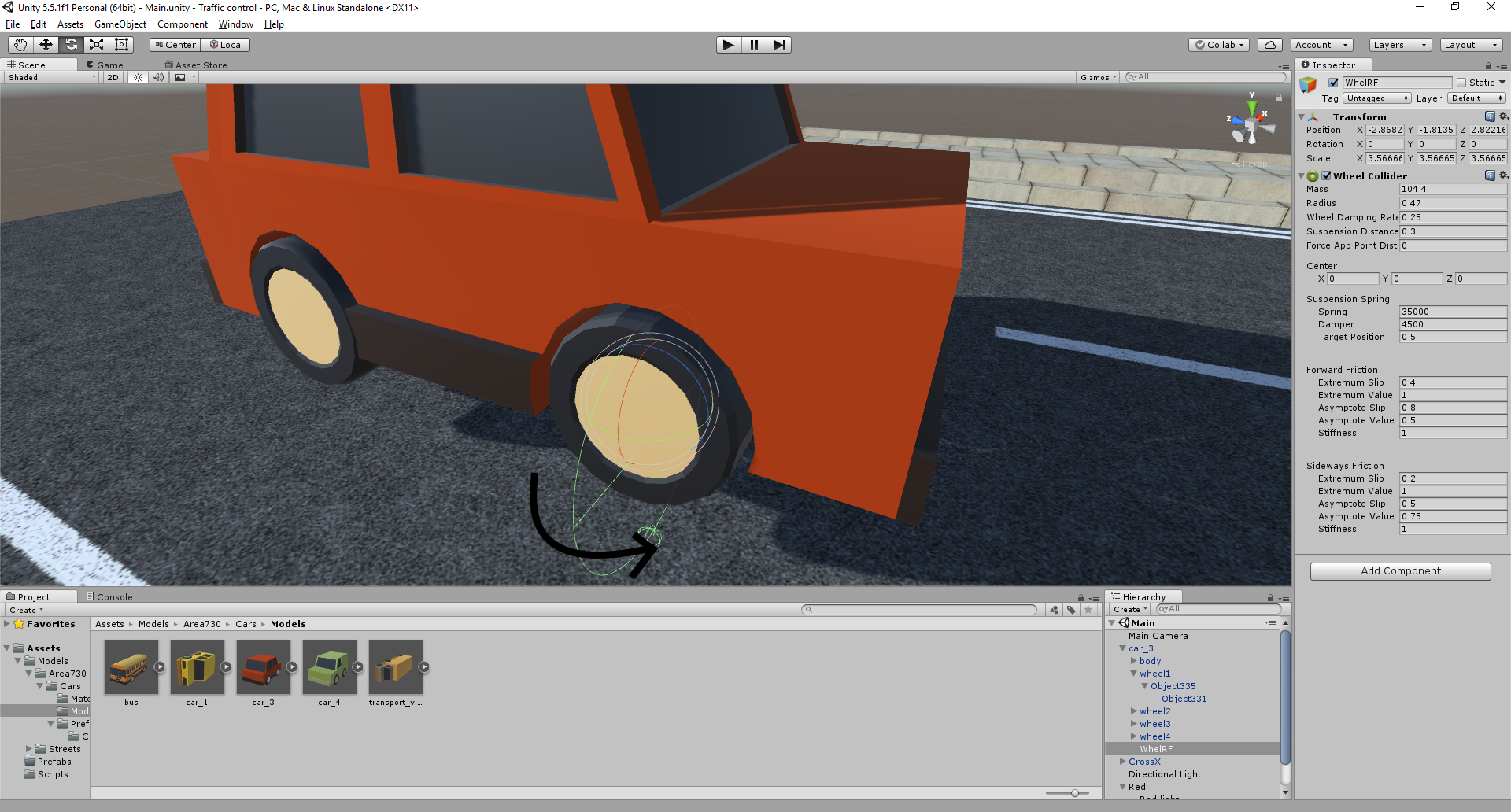The width and height of the screenshot is (1511, 812).
Task: Select the Scale tool
Action: click(x=96, y=45)
